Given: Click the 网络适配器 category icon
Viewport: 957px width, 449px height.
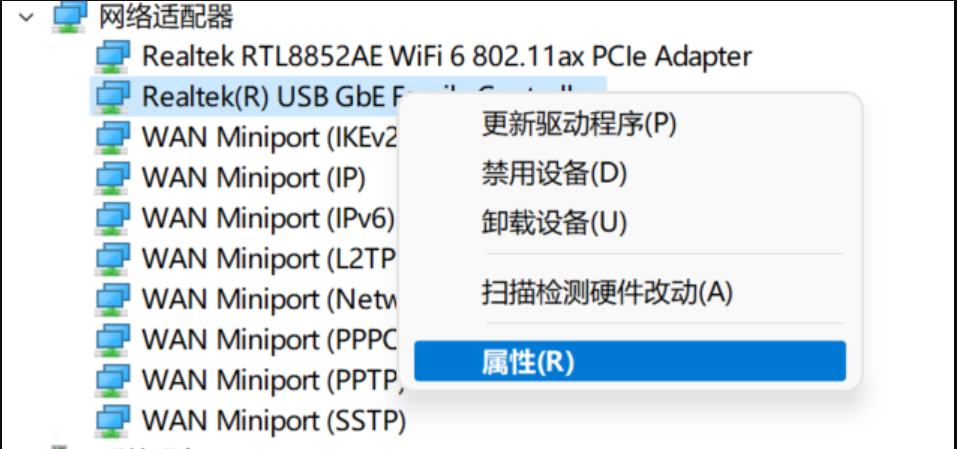Looking at the screenshot, I should coord(70,16).
